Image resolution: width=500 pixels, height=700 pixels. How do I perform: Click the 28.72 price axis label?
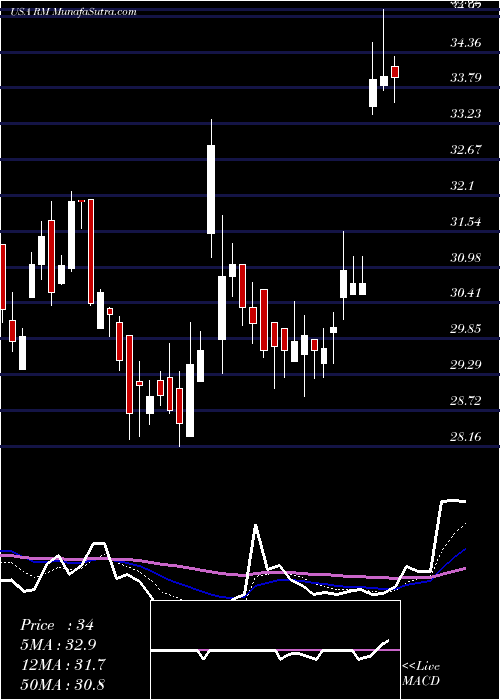pyautogui.click(x=466, y=401)
